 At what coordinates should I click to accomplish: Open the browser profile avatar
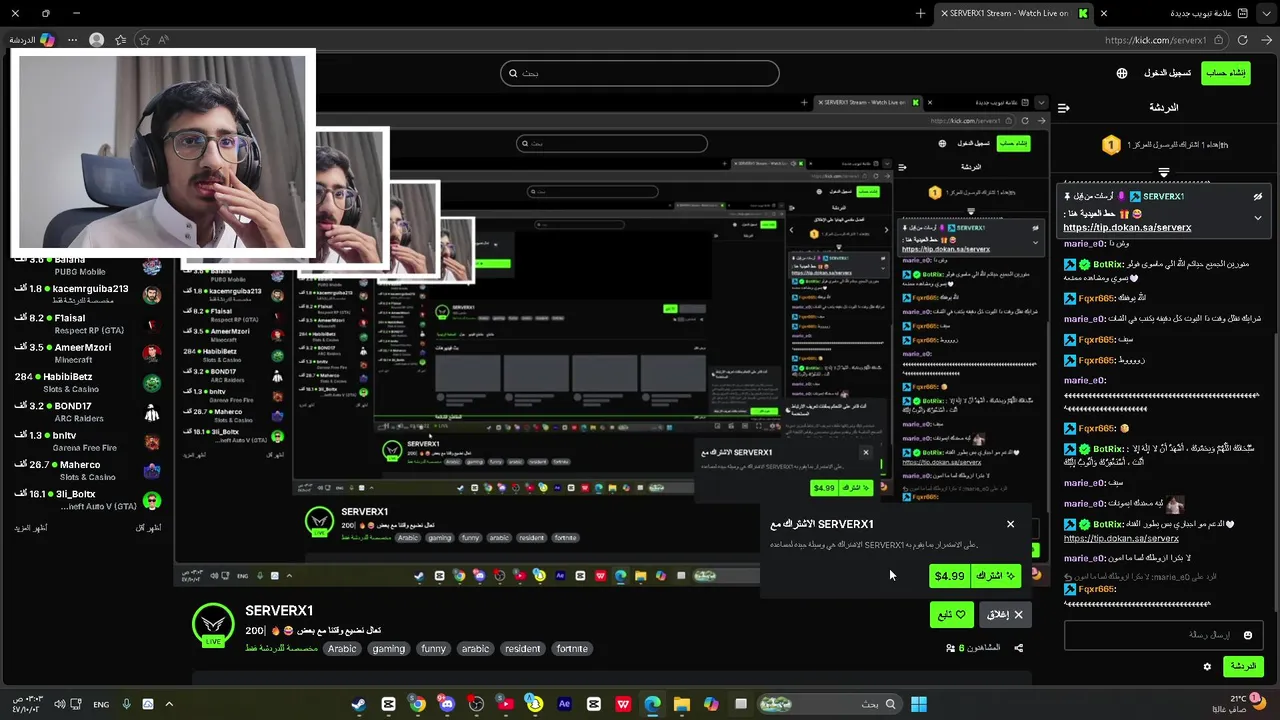[x=96, y=40]
